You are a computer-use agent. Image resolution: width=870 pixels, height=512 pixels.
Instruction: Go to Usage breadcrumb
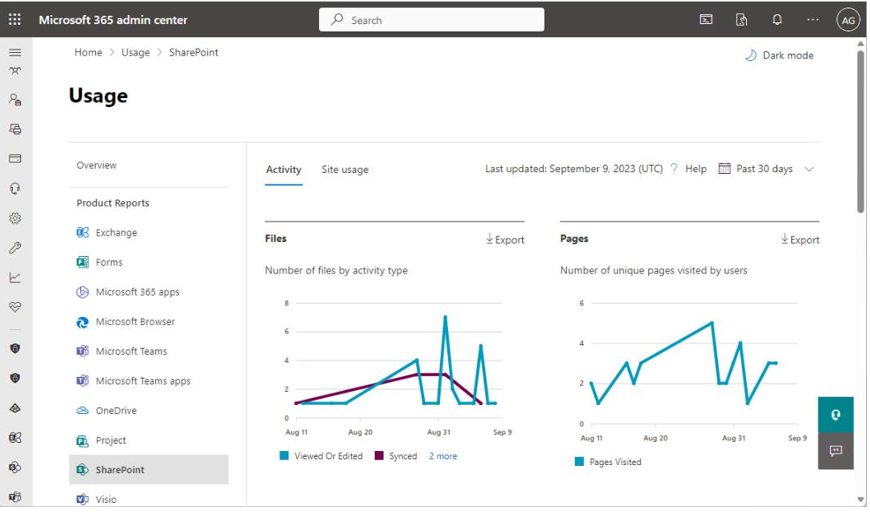[x=135, y=52]
